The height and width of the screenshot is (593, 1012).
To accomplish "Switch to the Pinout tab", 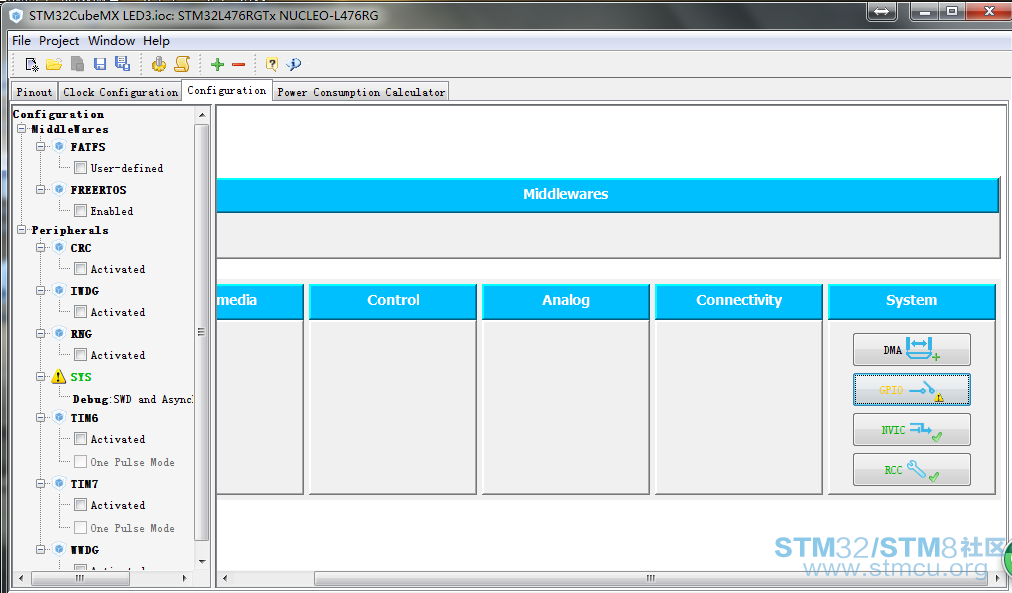I will tap(34, 92).
